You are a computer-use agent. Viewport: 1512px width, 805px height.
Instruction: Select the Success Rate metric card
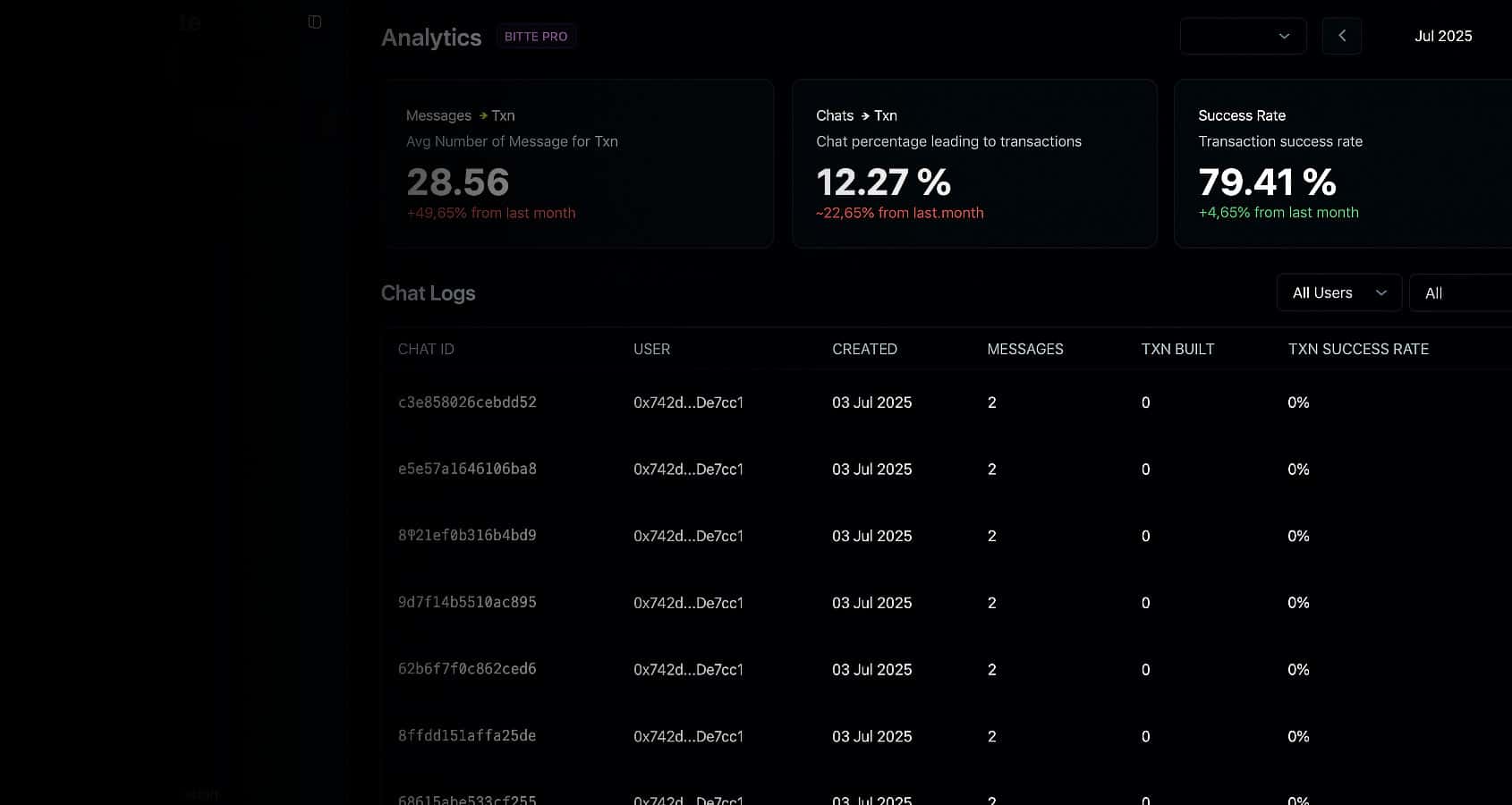[x=1342, y=164]
